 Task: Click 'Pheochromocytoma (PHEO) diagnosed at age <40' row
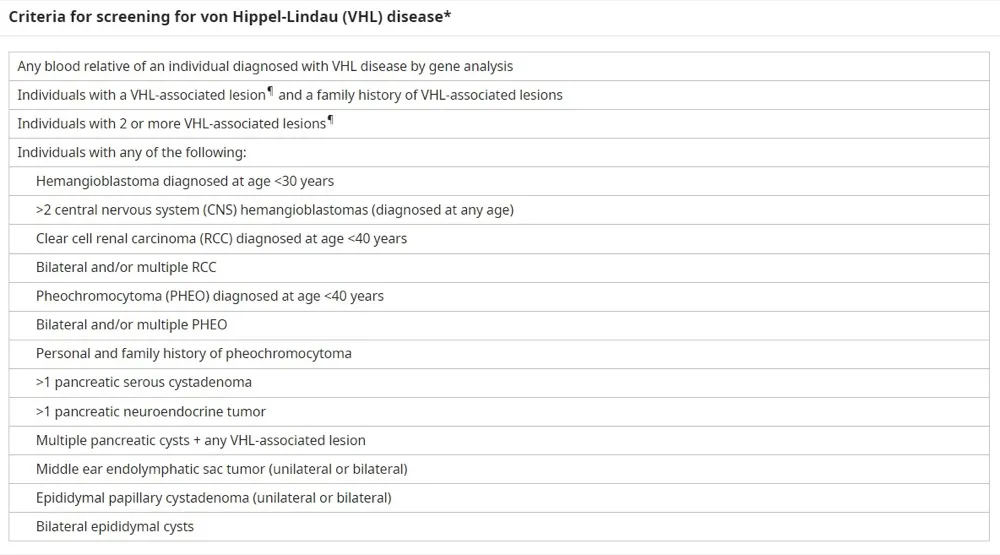[x=210, y=296]
